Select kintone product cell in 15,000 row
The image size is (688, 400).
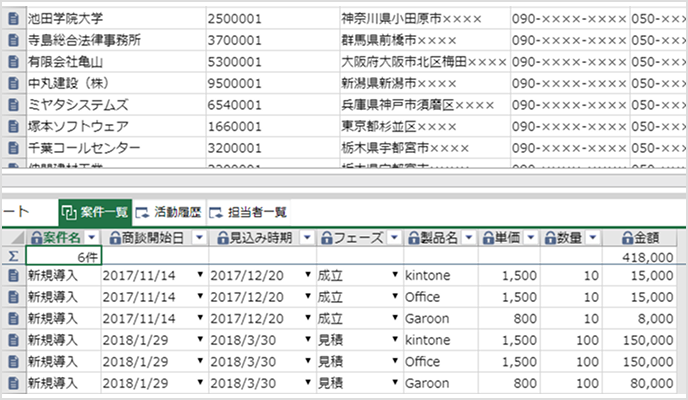[441, 275]
